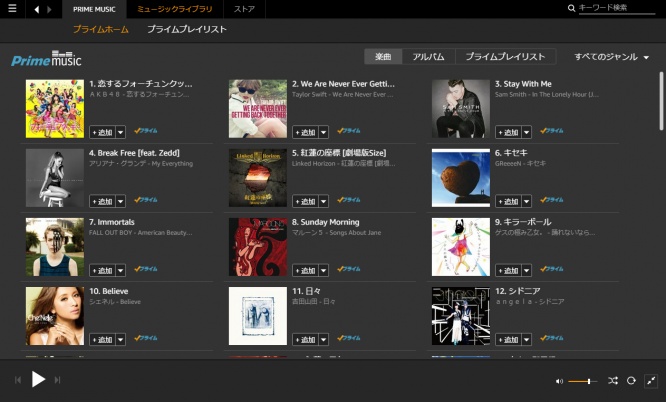Add Break Free to library
Image resolution: width=666 pixels, height=402 pixels.
(x=102, y=201)
